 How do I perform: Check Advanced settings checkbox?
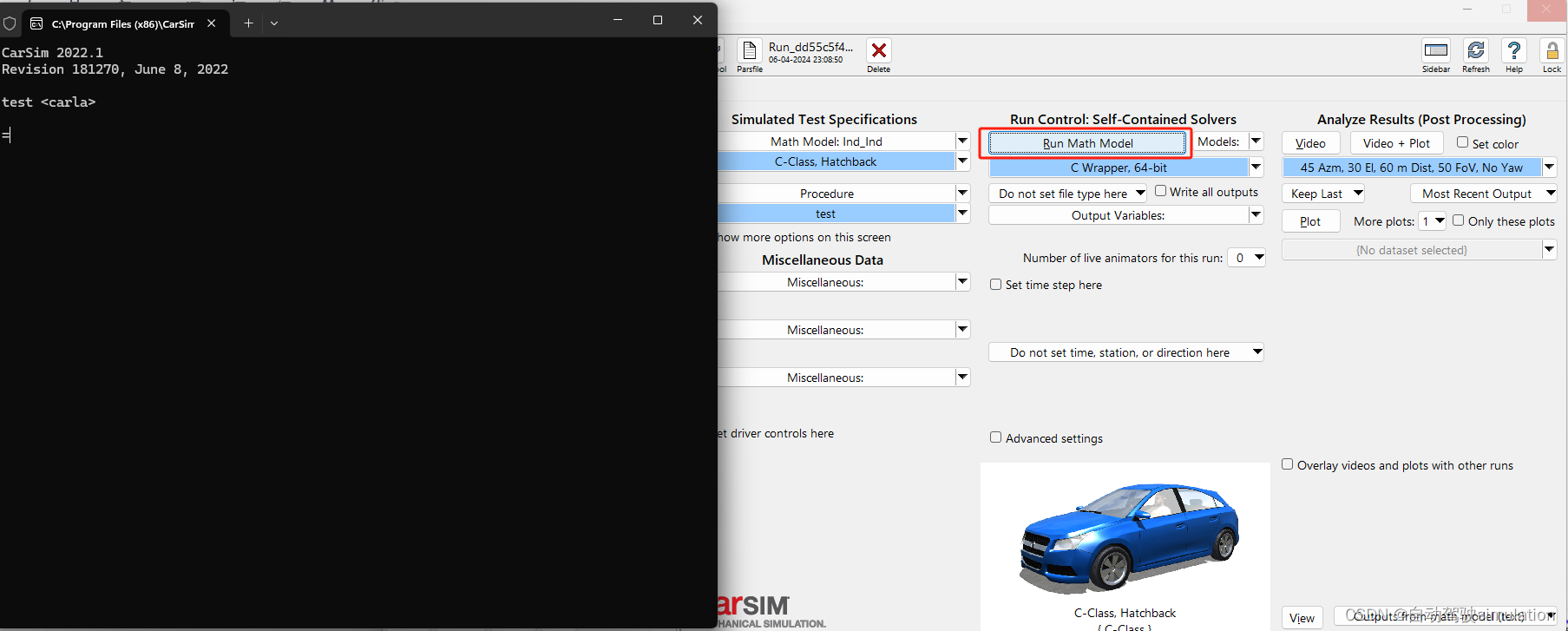(x=996, y=437)
